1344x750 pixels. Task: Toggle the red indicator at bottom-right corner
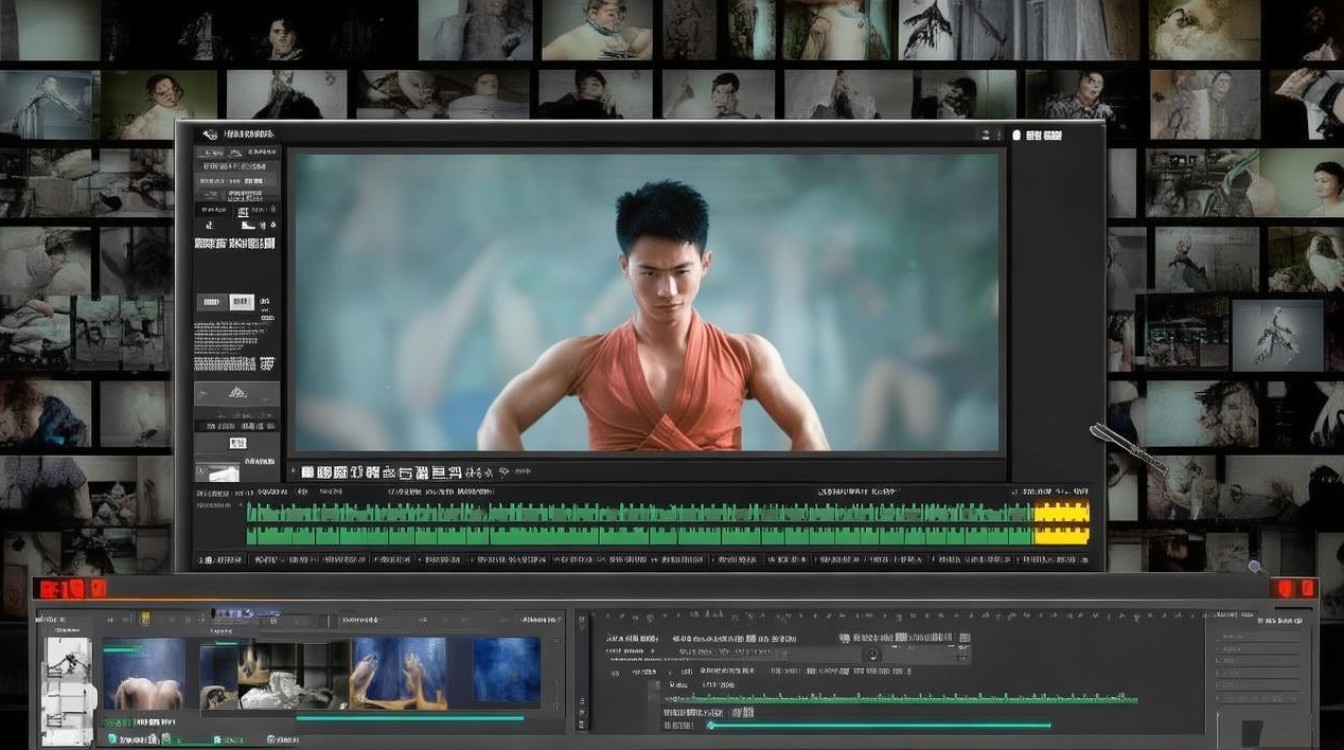(1296, 588)
